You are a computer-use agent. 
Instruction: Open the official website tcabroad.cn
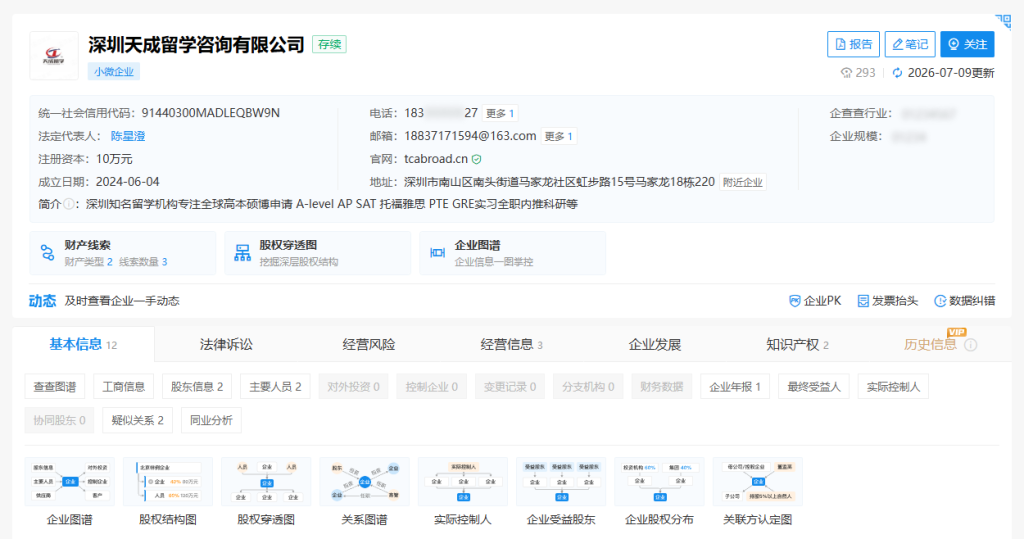coord(436,159)
